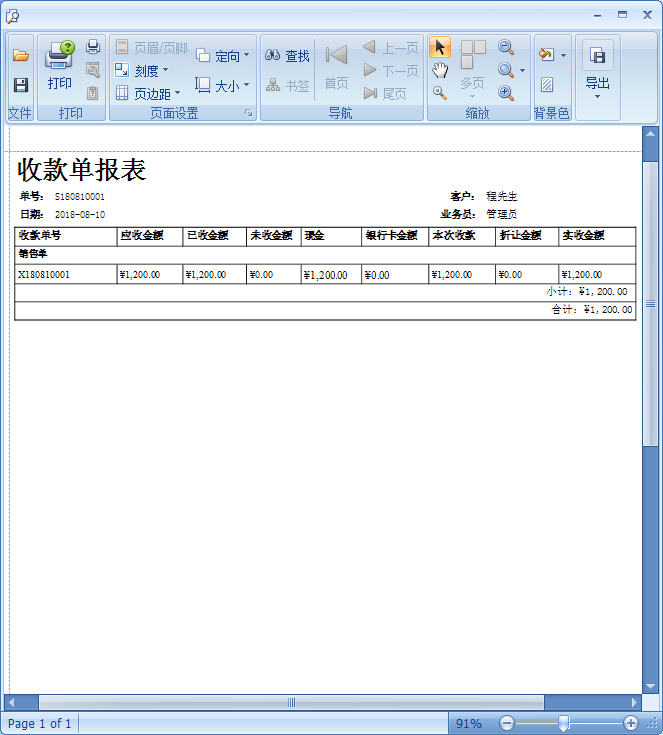Select the pointer arrow tool
The height and width of the screenshot is (735, 663).
(x=440, y=47)
